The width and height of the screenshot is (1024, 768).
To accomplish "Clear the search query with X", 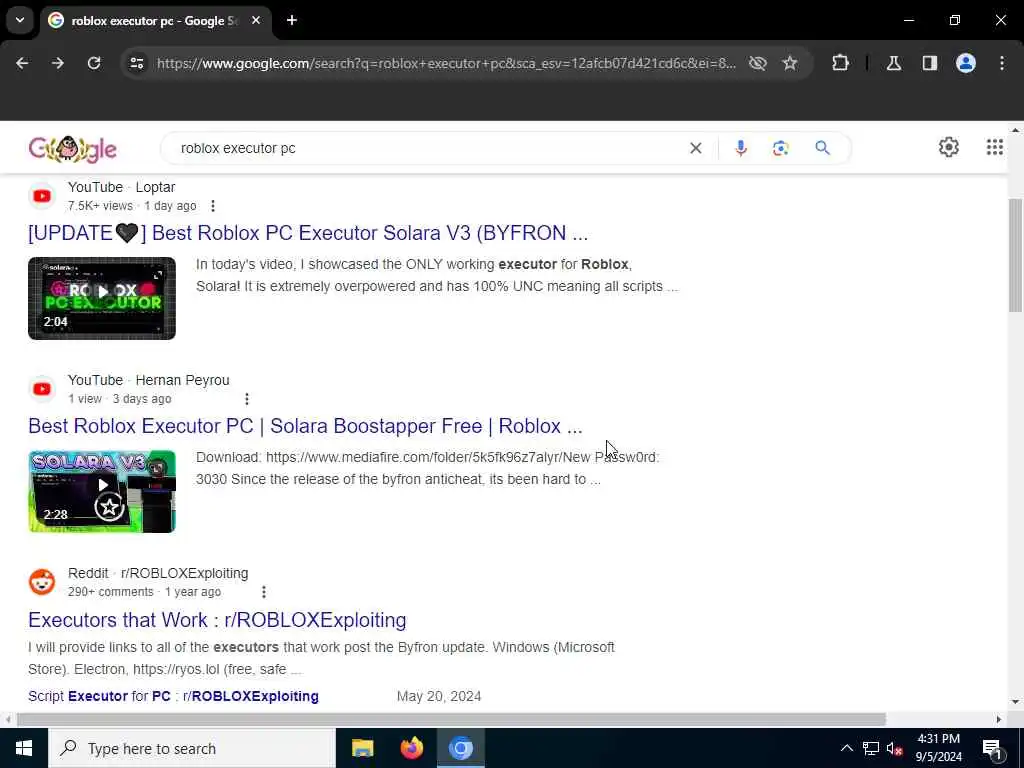I will coord(696,148).
